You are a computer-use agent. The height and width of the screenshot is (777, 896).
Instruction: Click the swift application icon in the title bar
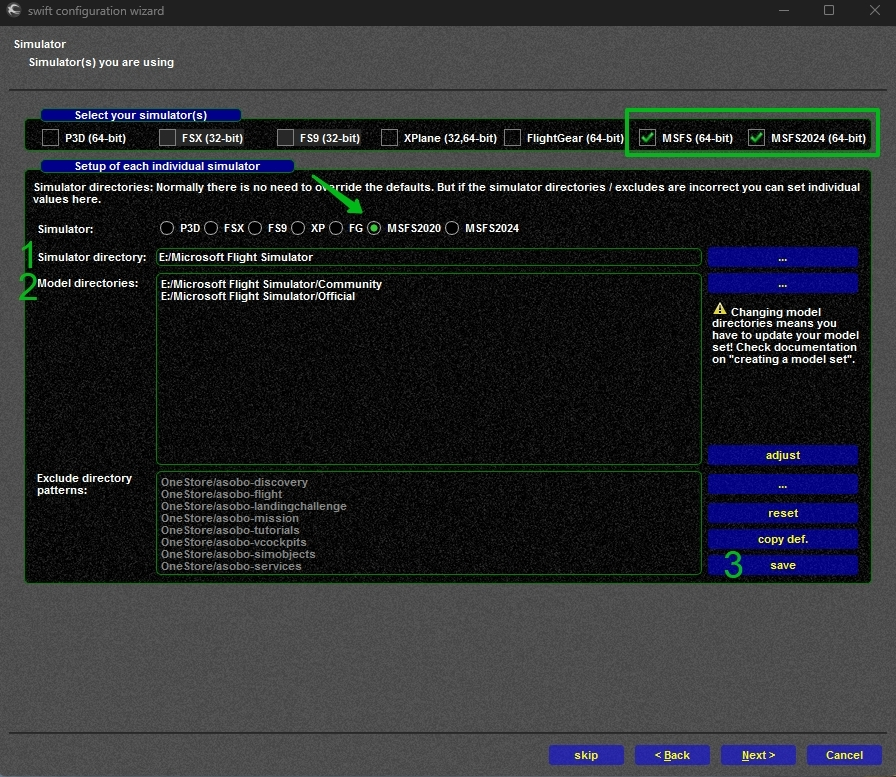coord(14,10)
